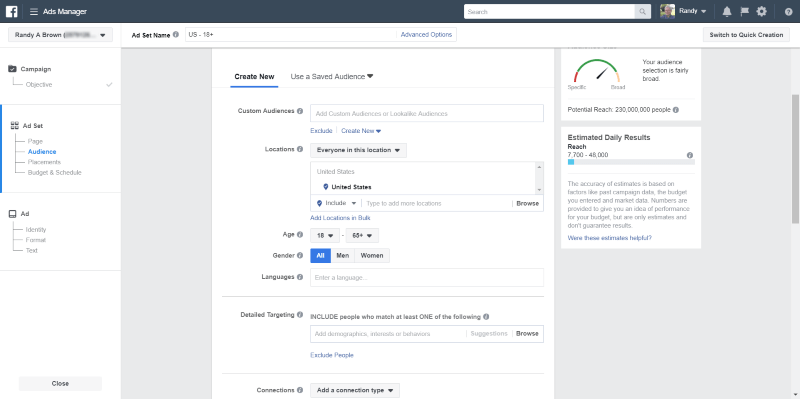Click the search magnifier button

(x=642, y=12)
